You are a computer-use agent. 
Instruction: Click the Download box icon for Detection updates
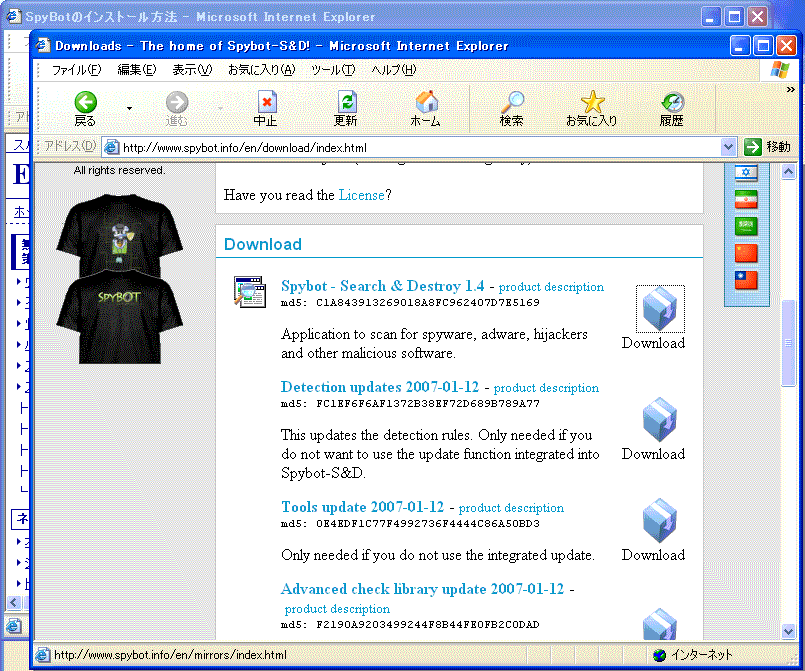pos(660,420)
